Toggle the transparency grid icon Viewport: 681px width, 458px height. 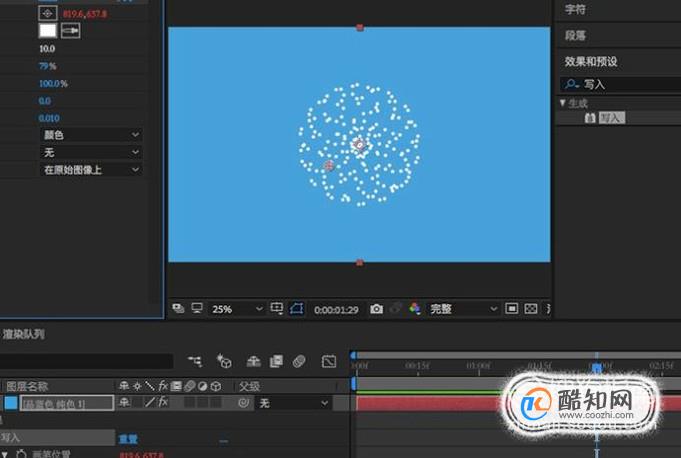click(x=531, y=309)
